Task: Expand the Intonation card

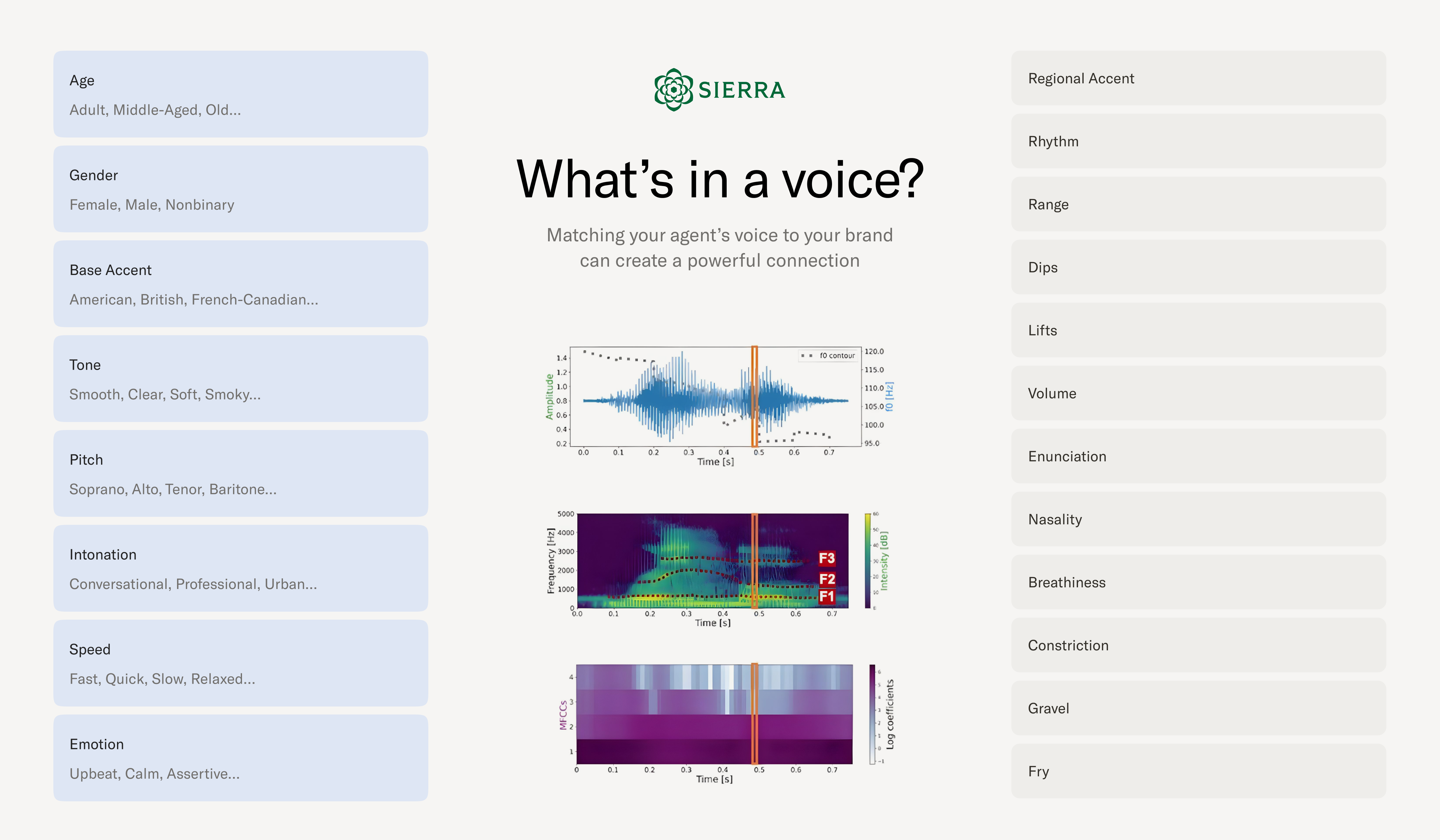Action: pos(240,568)
